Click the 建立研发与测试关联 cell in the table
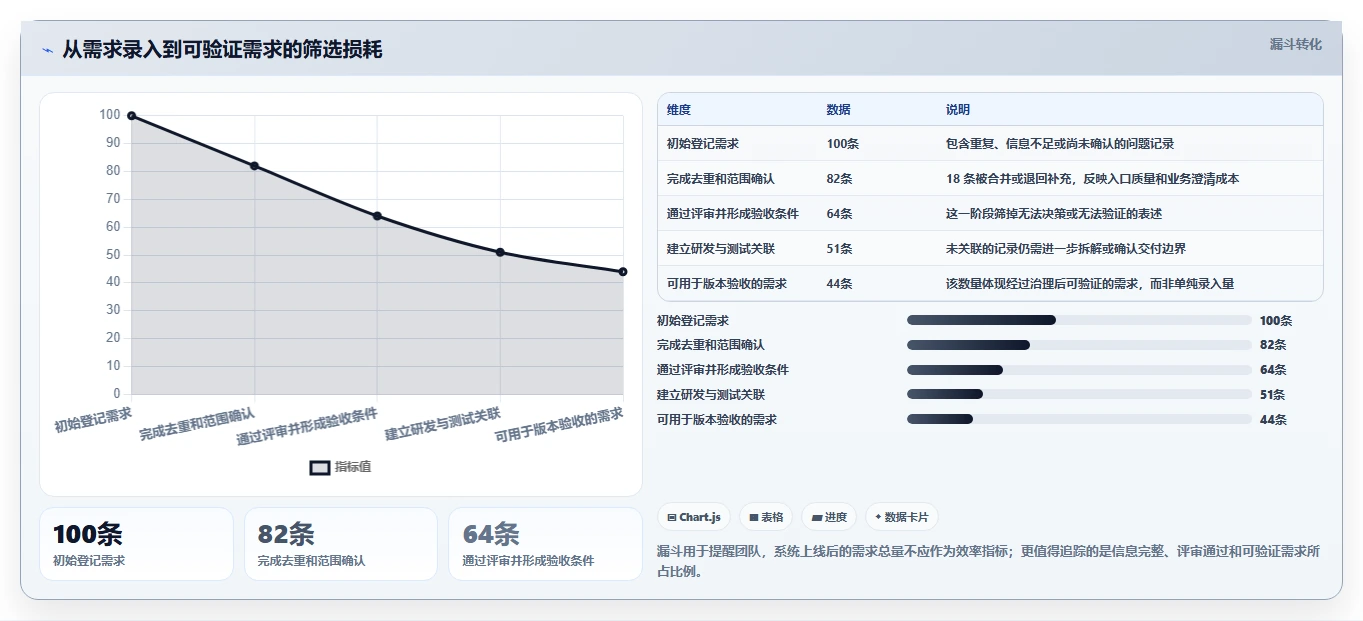This screenshot has width=1363, height=621. (x=721, y=249)
